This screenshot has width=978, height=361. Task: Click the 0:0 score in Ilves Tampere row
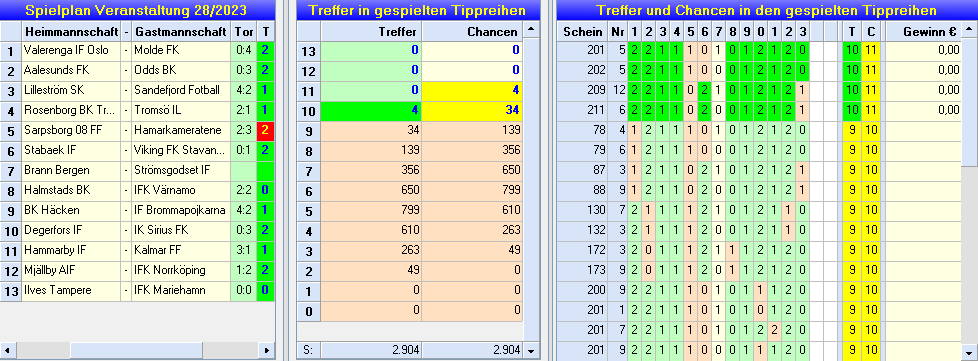point(243,291)
